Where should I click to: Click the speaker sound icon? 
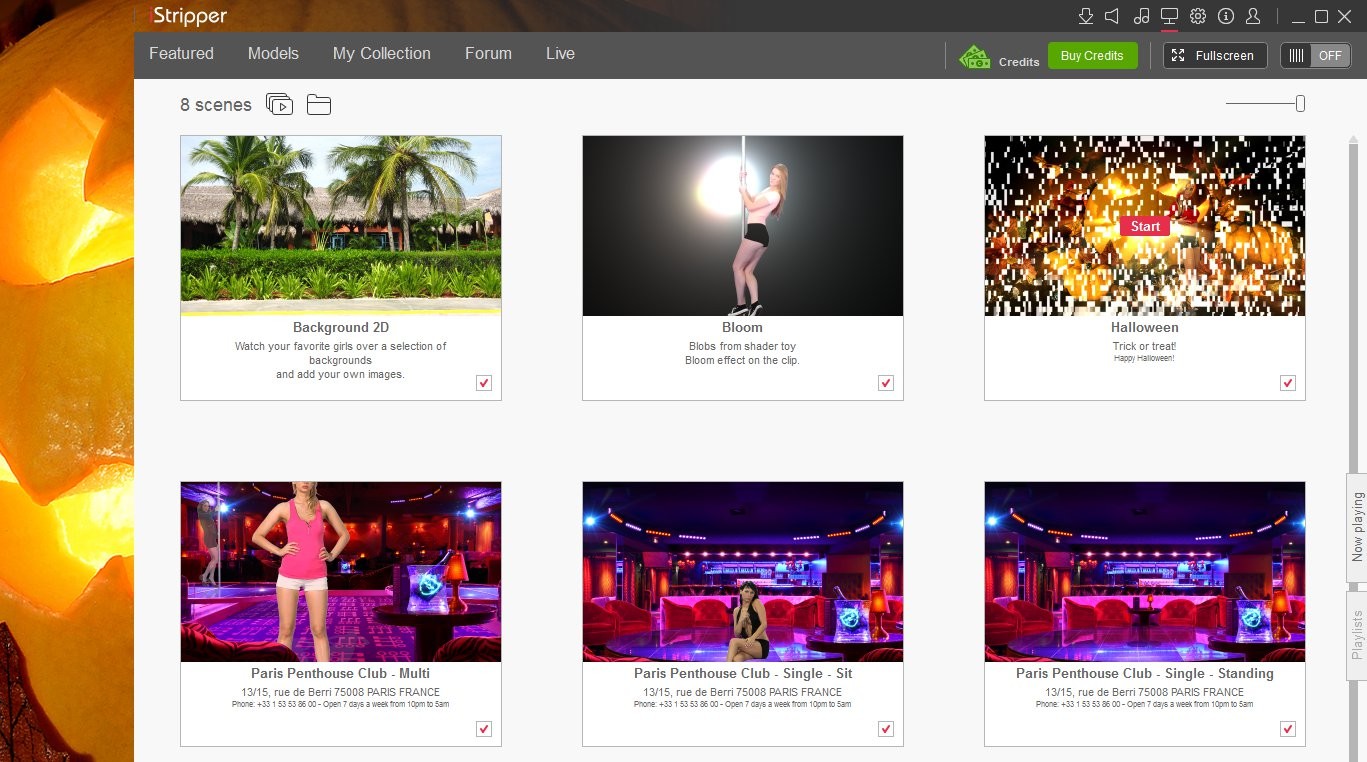(1112, 16)
